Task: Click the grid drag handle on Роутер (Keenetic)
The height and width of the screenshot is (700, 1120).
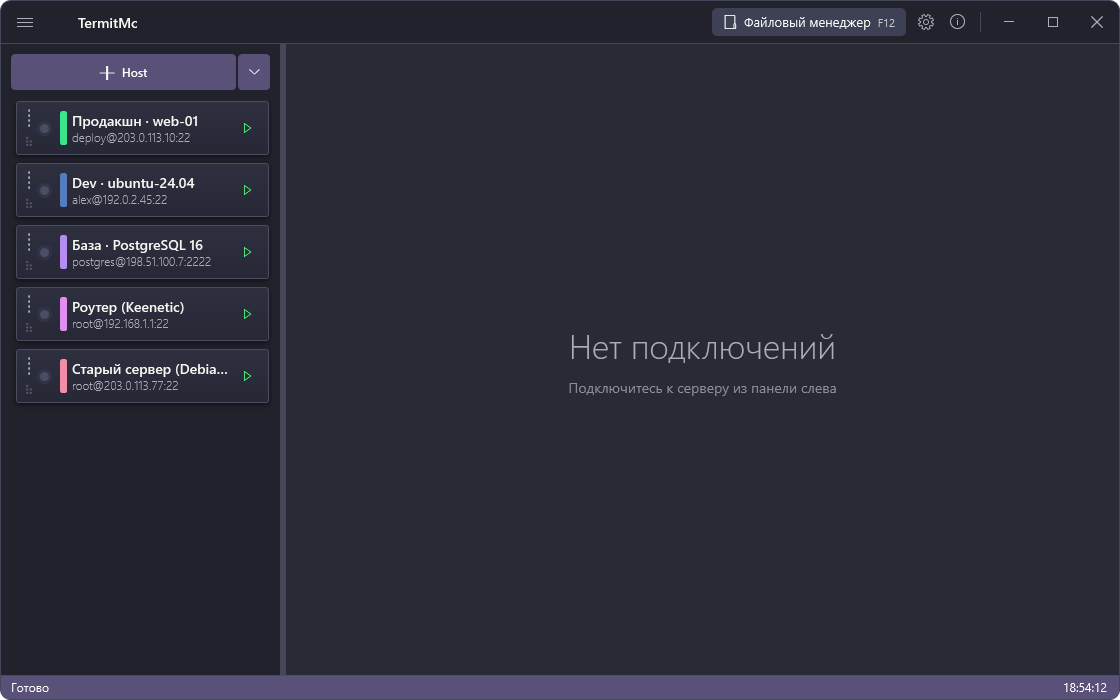Action: click(x=29, y=328)
